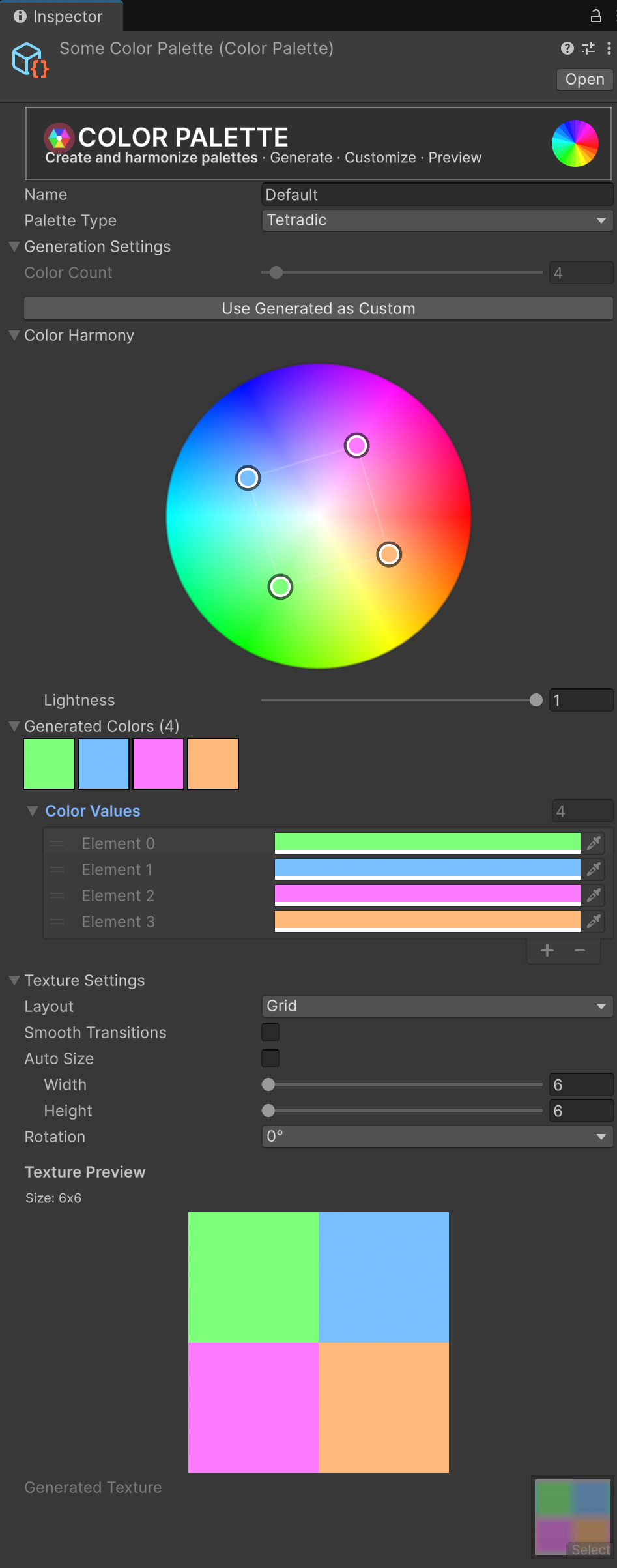Click the eyedropper for Element 0
The width and height of the screenshot is (617, 1568).
pyautogui.click(x=594, y=843)
